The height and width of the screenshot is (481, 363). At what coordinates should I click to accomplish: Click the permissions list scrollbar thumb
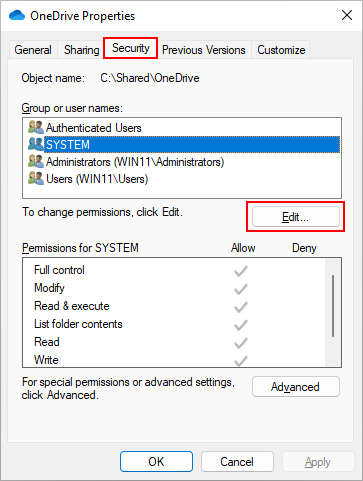333,306
